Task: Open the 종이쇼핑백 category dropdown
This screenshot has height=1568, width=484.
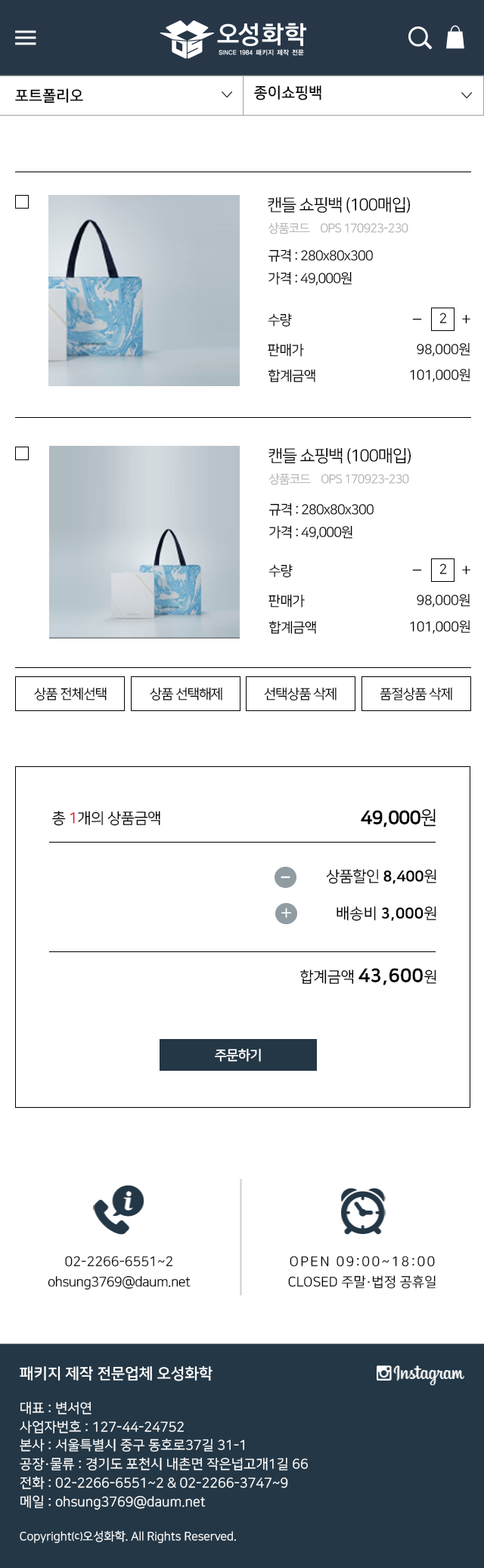Action: (363, 96)
